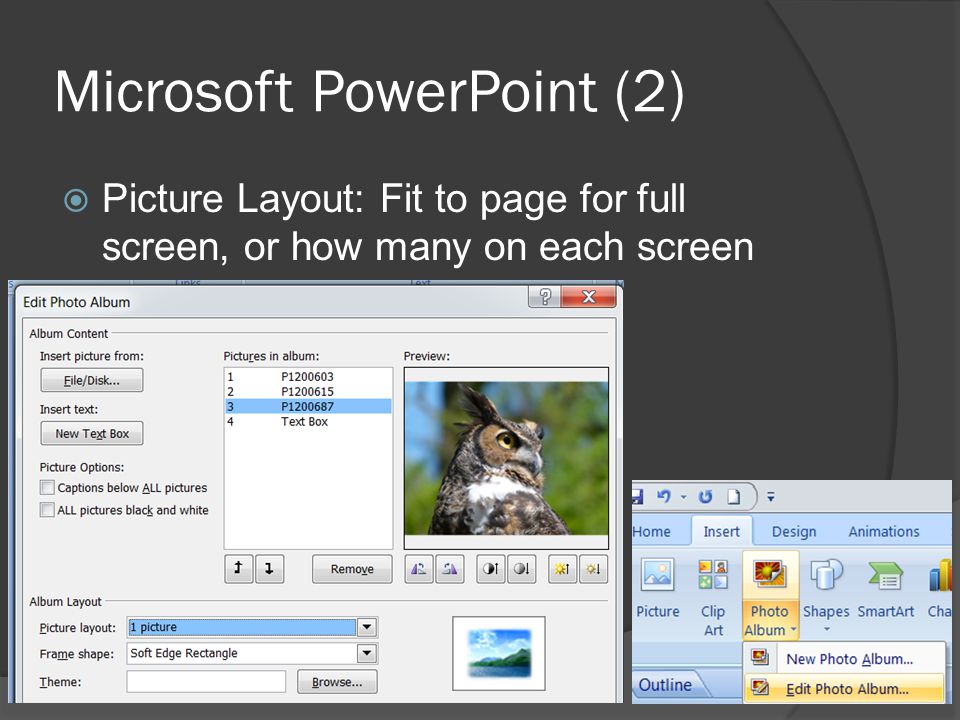Click the Soft Edge Rectangle frame shape box

[242, 653]
